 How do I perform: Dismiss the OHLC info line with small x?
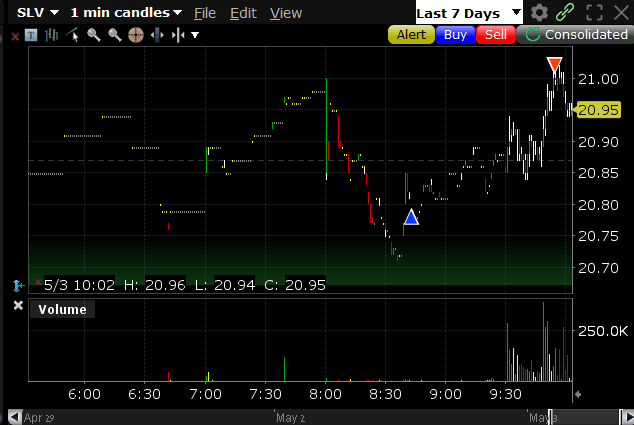(x=38, y=282)
